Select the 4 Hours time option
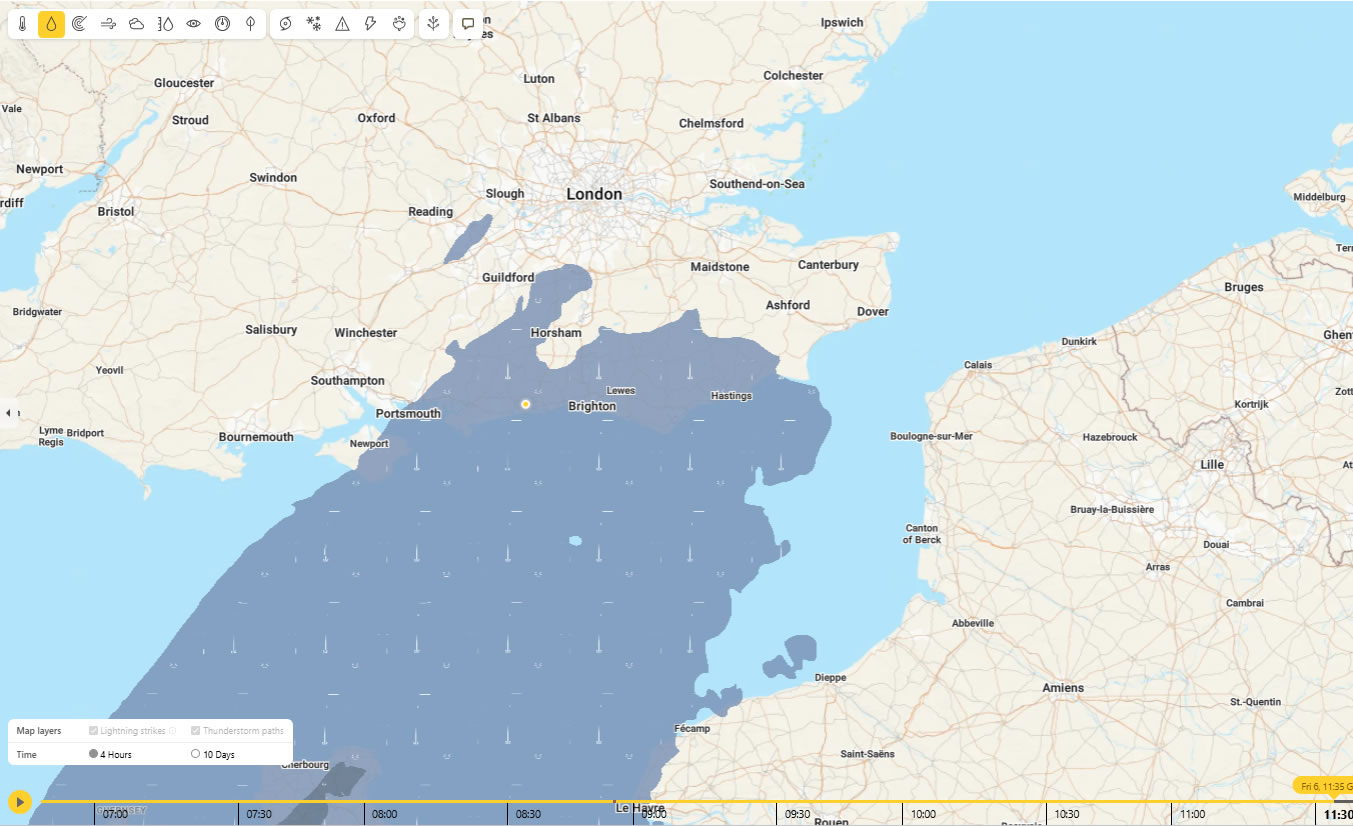 point(94,754)
